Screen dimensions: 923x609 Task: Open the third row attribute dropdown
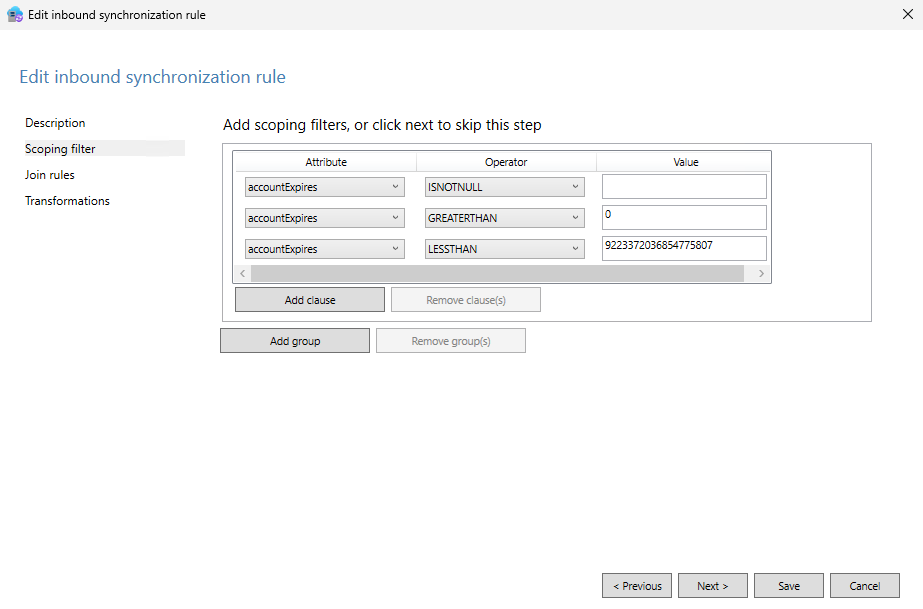(394, 248)
